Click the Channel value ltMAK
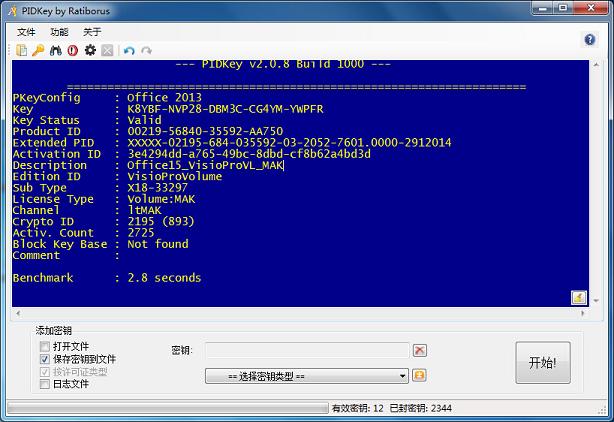This screenshot has width=614, height=422. [x=144, y=210]
